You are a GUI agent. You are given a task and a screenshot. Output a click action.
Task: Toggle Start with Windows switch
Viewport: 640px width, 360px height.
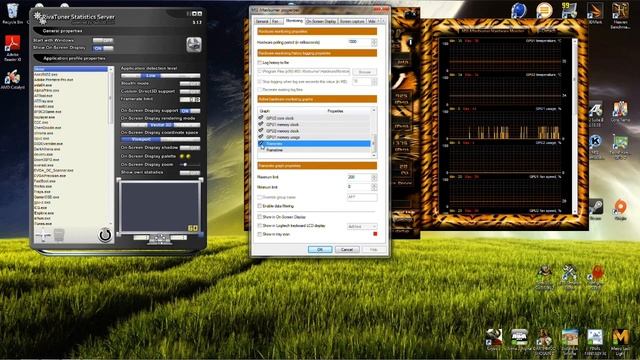click(x=103, y=40)
